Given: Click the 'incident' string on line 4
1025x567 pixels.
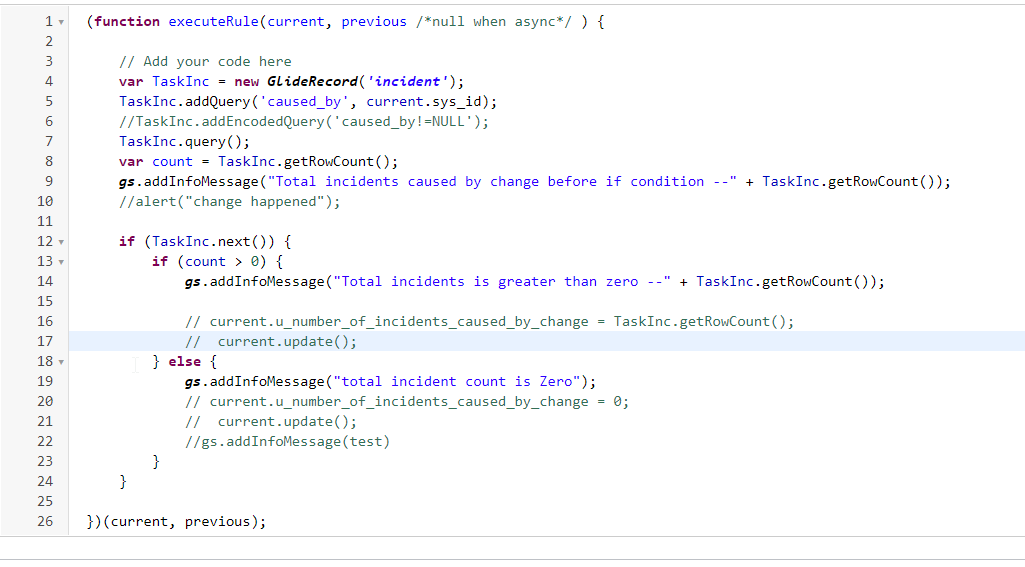Looking at the screenshot, I should click(407, 82).
